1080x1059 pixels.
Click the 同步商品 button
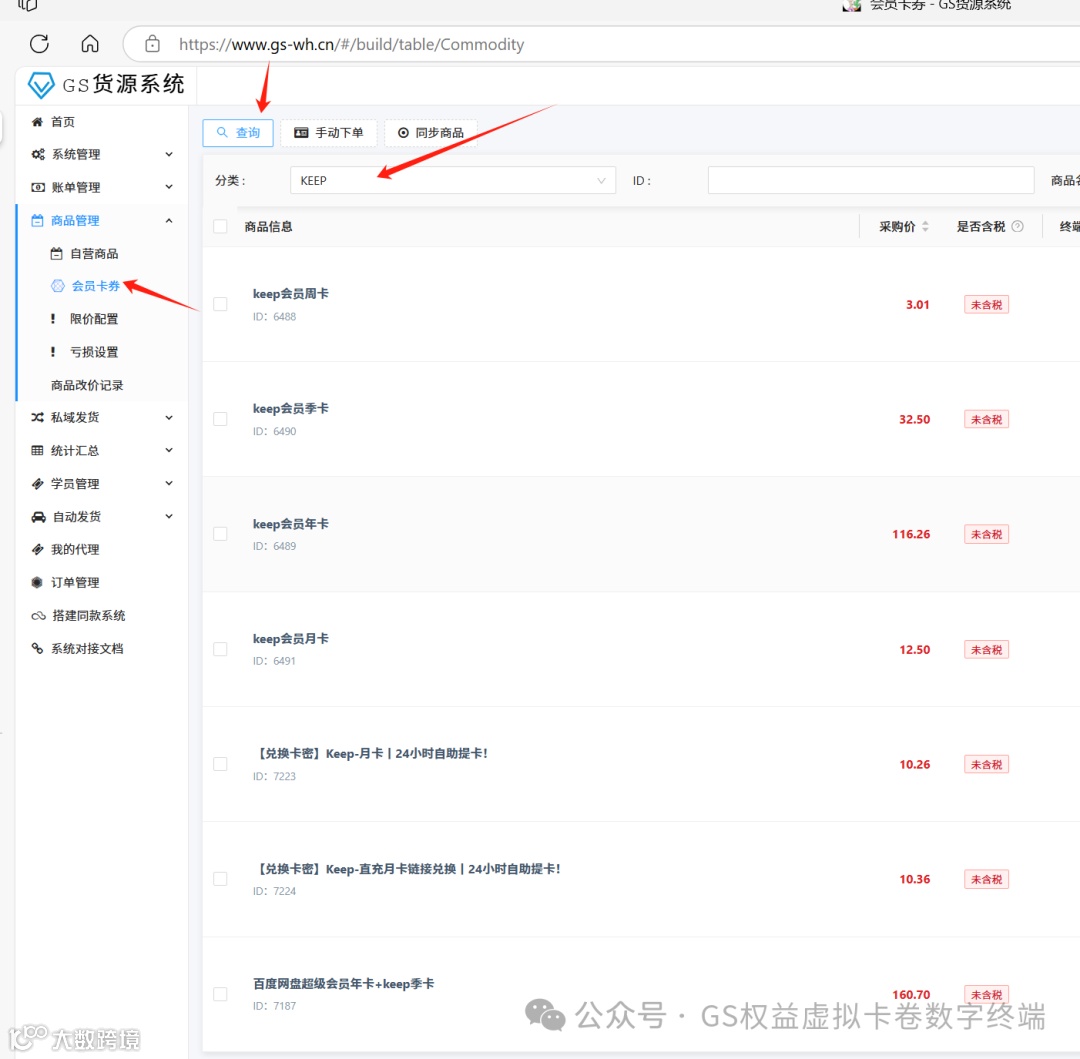pyautogui.click(x=430, y=133)
